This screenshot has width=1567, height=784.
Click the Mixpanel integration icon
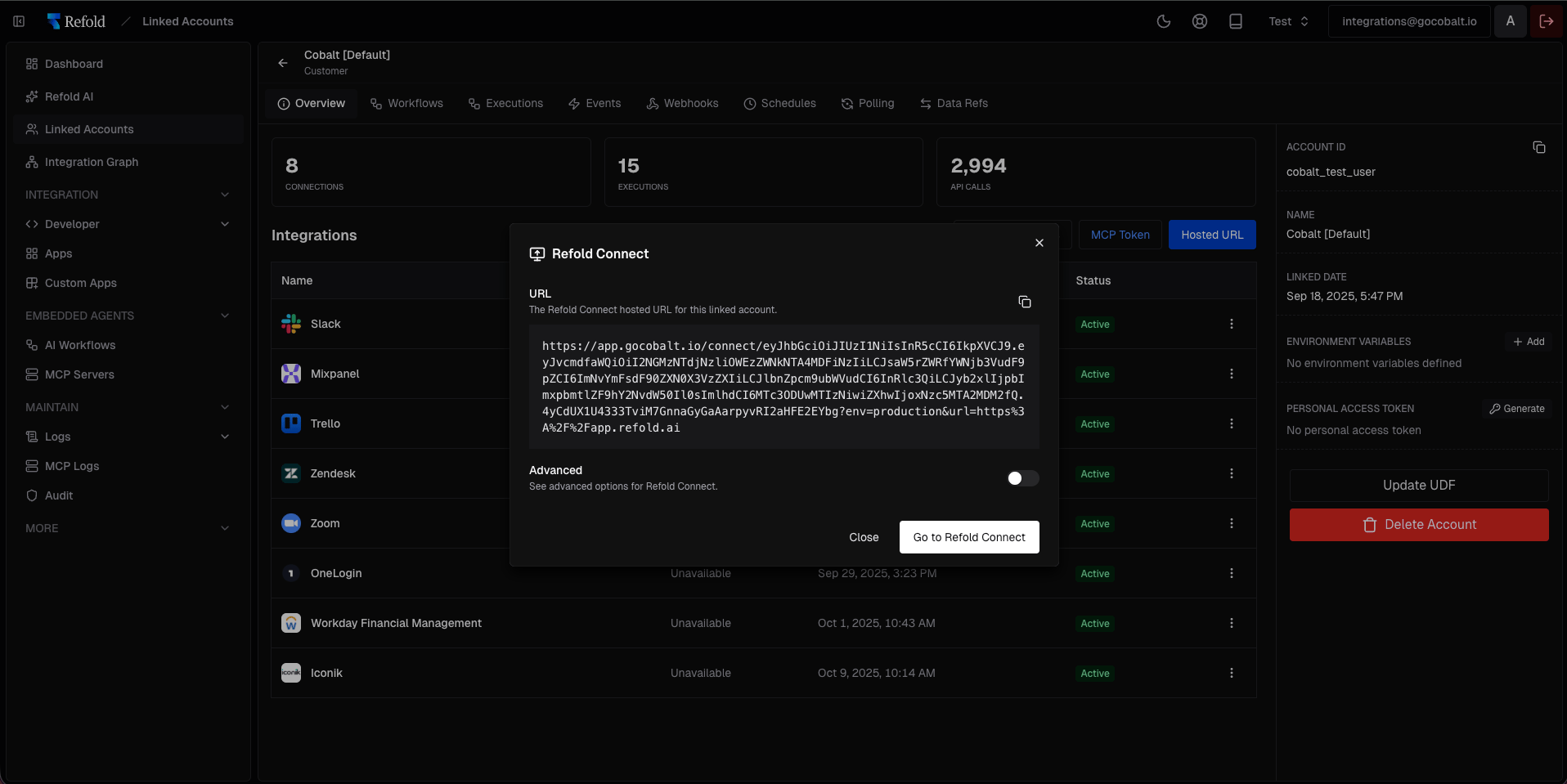[291, 374]
